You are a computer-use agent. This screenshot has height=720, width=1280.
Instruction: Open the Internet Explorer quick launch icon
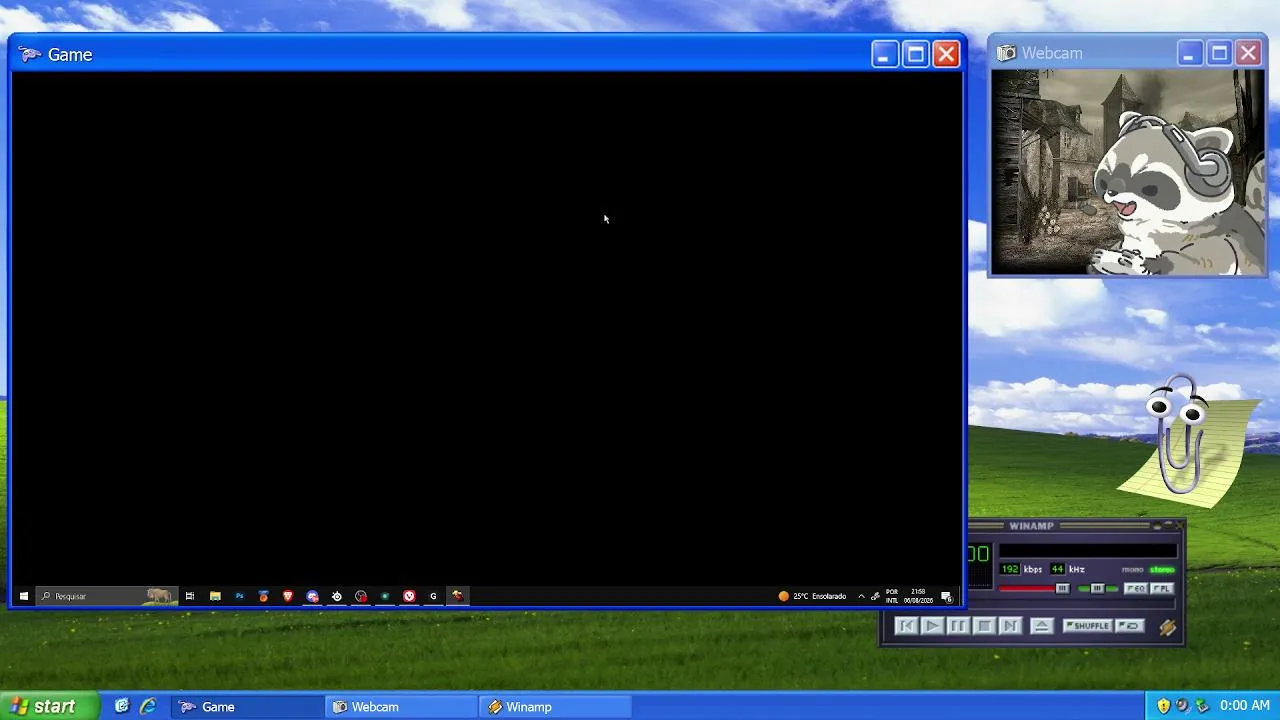click(147, 706)
